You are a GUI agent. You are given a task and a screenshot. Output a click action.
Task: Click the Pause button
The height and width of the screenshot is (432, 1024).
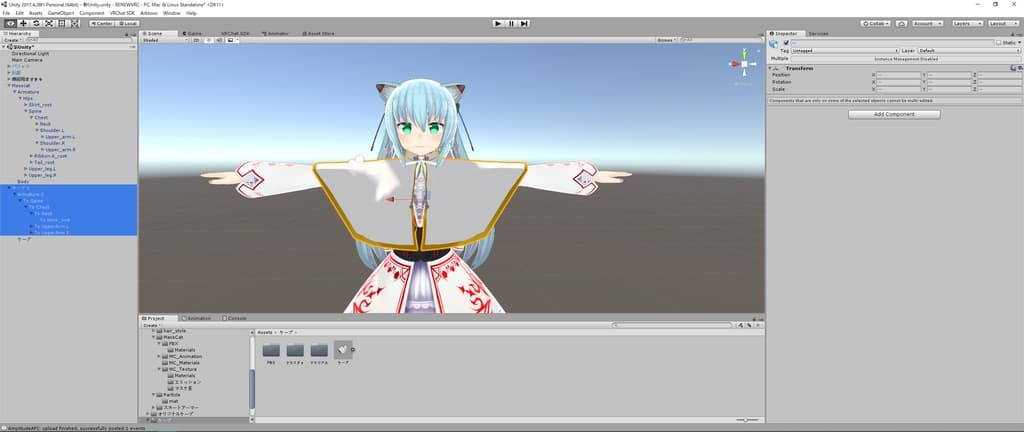tap(511, 23)
